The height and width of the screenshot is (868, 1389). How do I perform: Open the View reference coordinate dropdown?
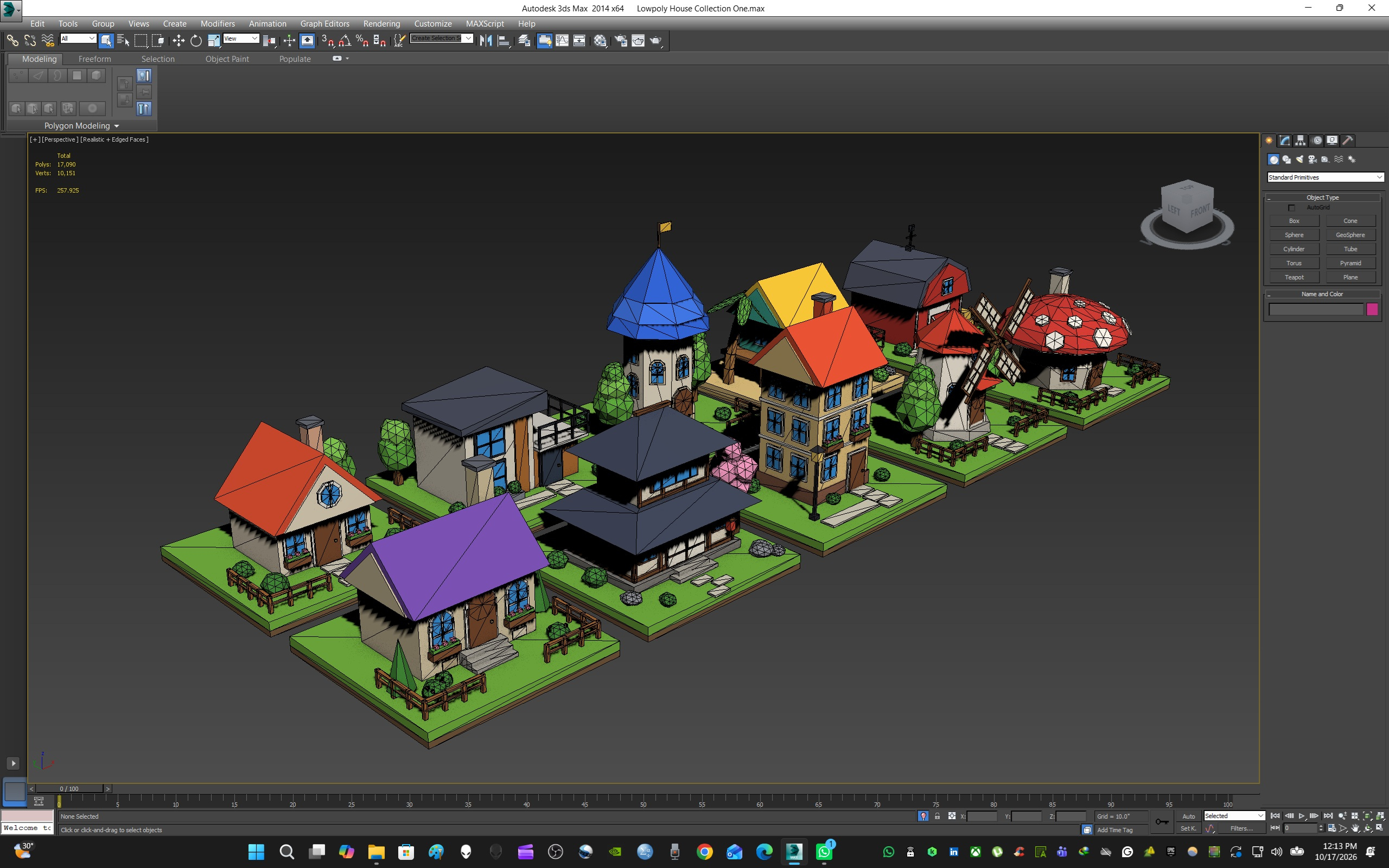pyautogui.click(x=241, y=39)
